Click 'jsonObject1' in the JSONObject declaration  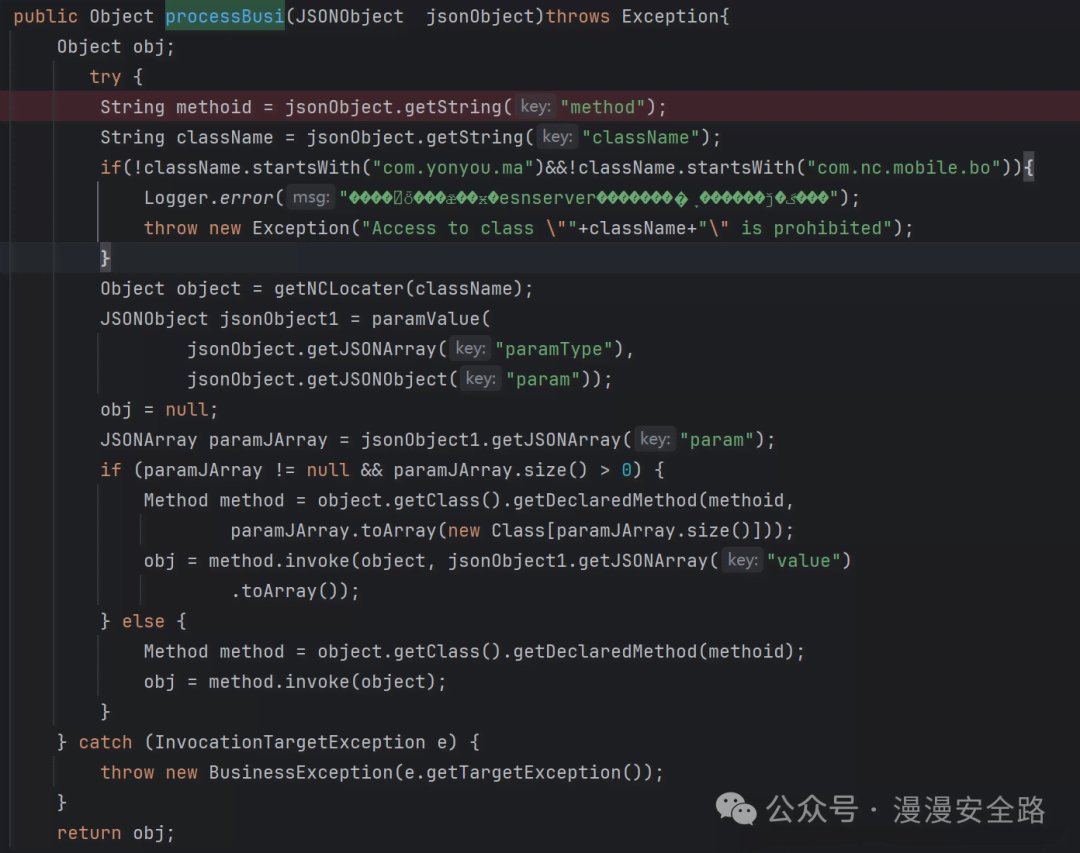pos(279,320)
